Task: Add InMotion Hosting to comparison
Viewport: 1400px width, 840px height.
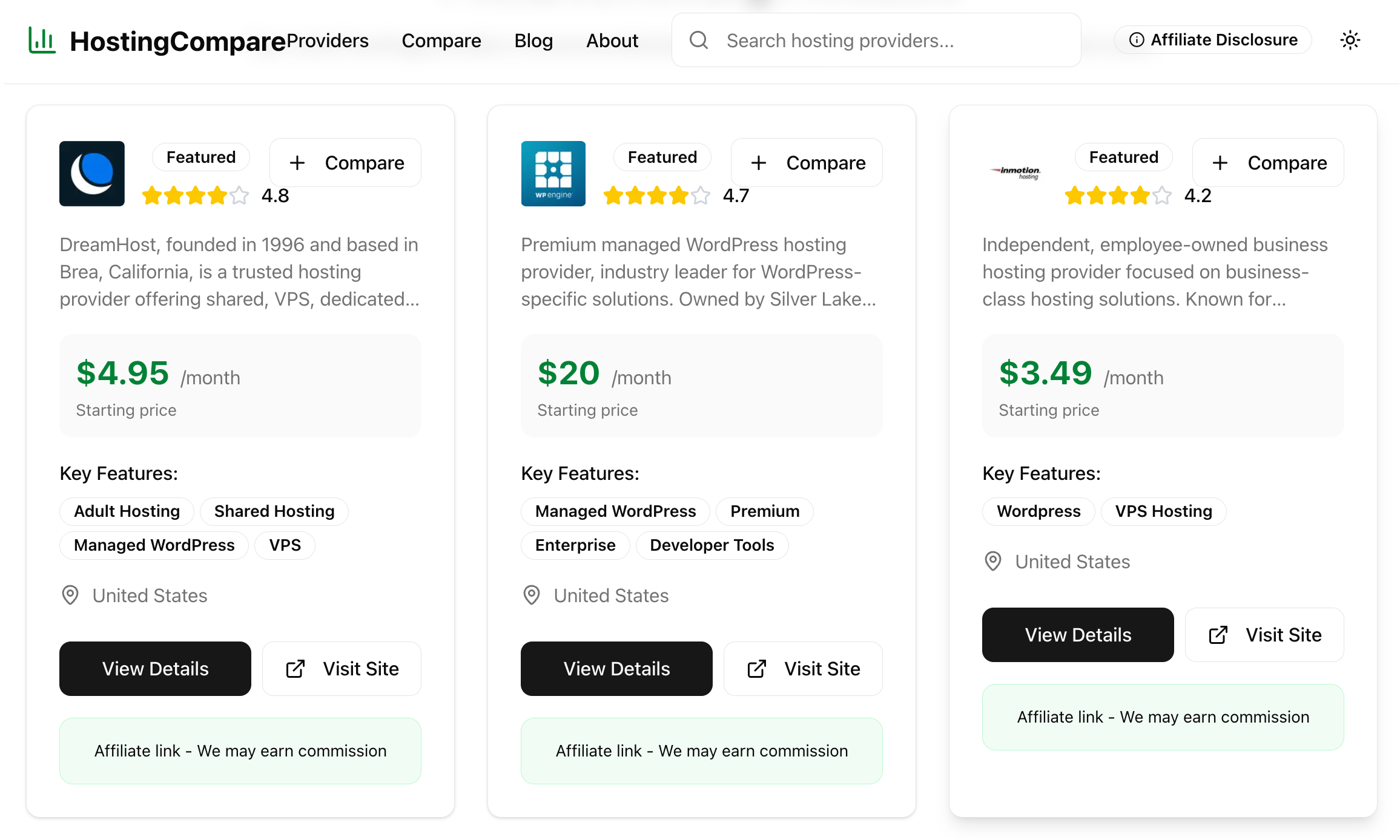Action: (x=1268, y=163)
